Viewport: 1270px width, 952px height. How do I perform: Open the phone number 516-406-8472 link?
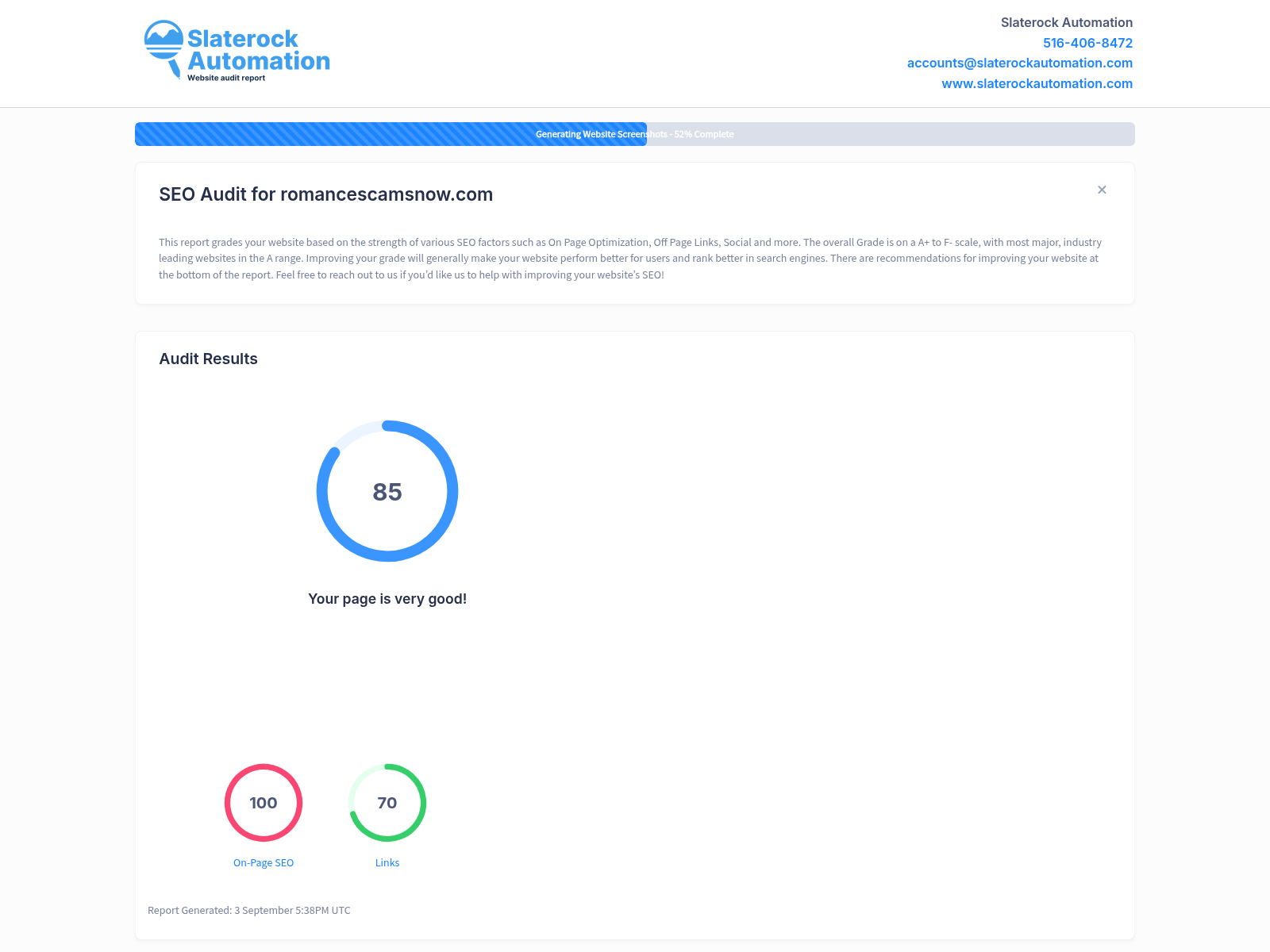click(1087, 43)
